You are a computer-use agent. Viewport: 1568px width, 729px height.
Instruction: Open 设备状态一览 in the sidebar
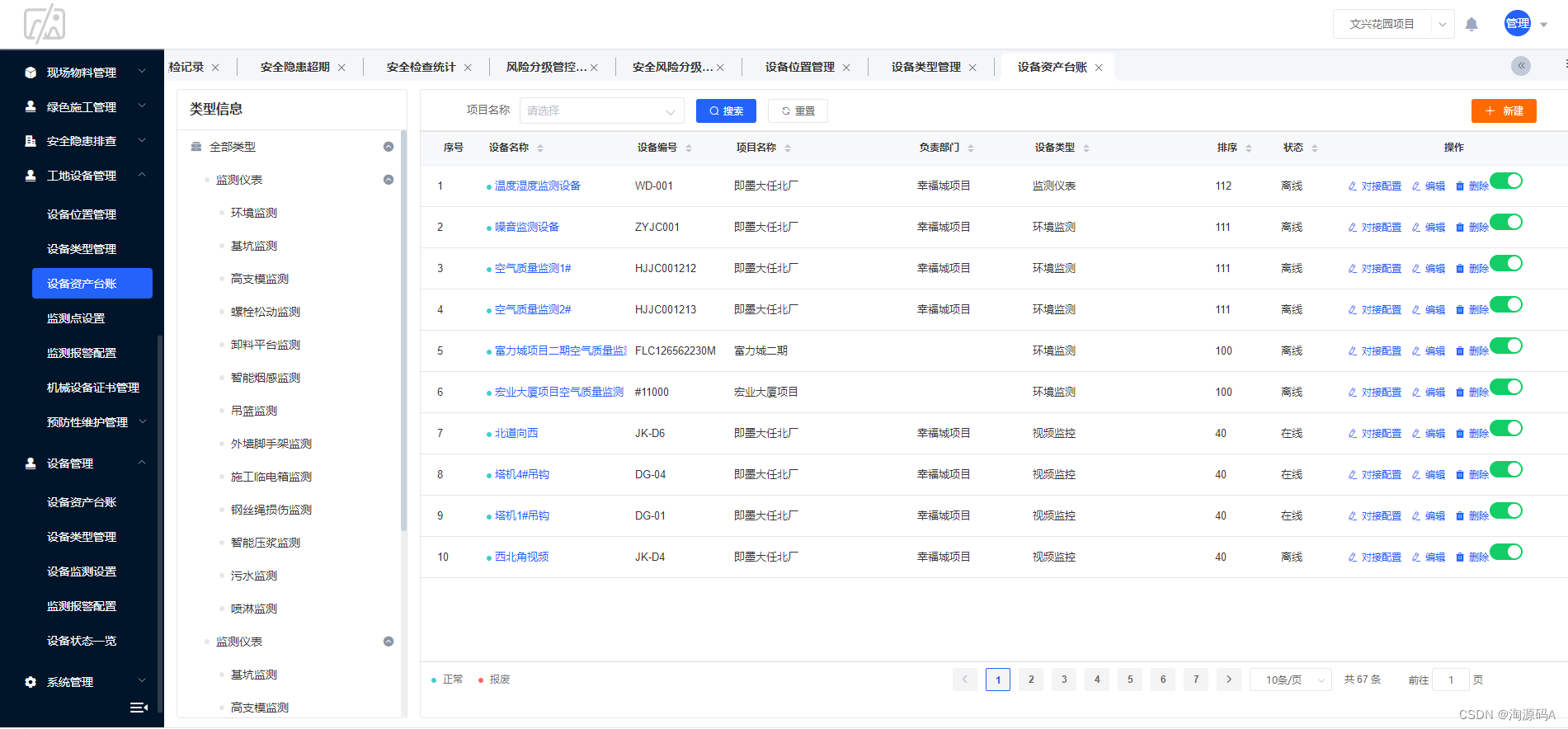tap(82, 641)
